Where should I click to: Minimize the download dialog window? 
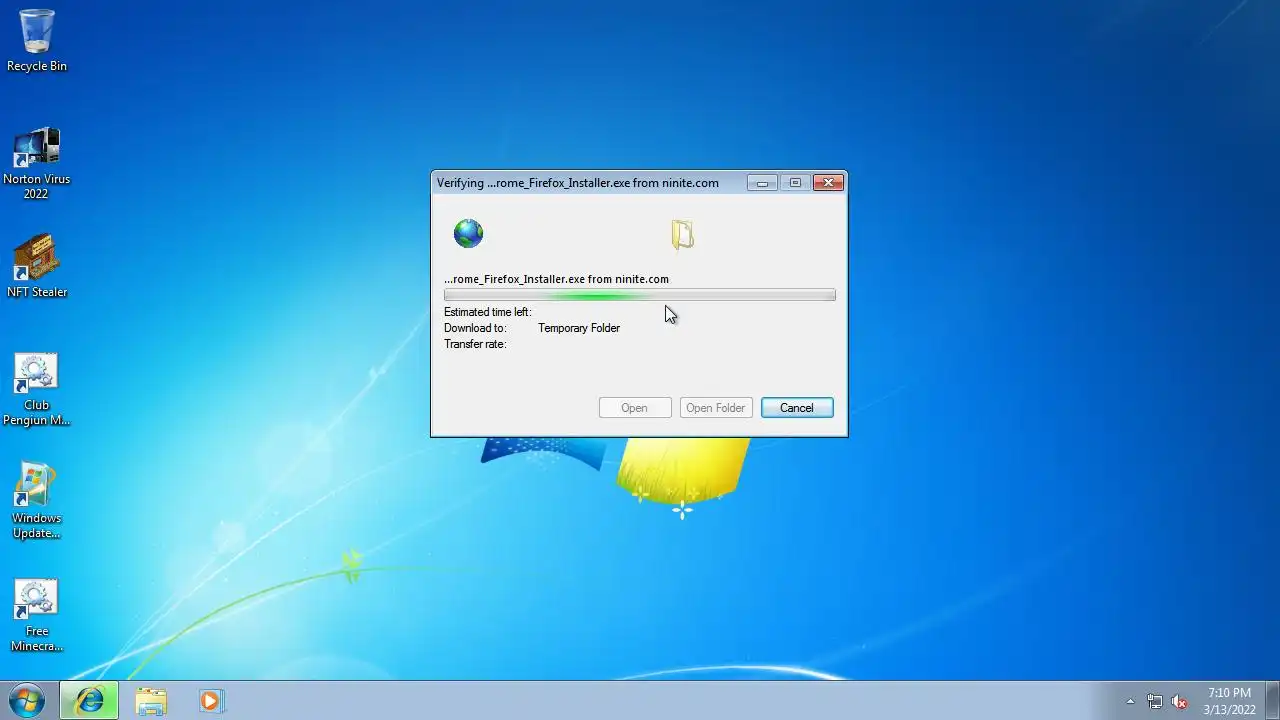click(762, 183)
